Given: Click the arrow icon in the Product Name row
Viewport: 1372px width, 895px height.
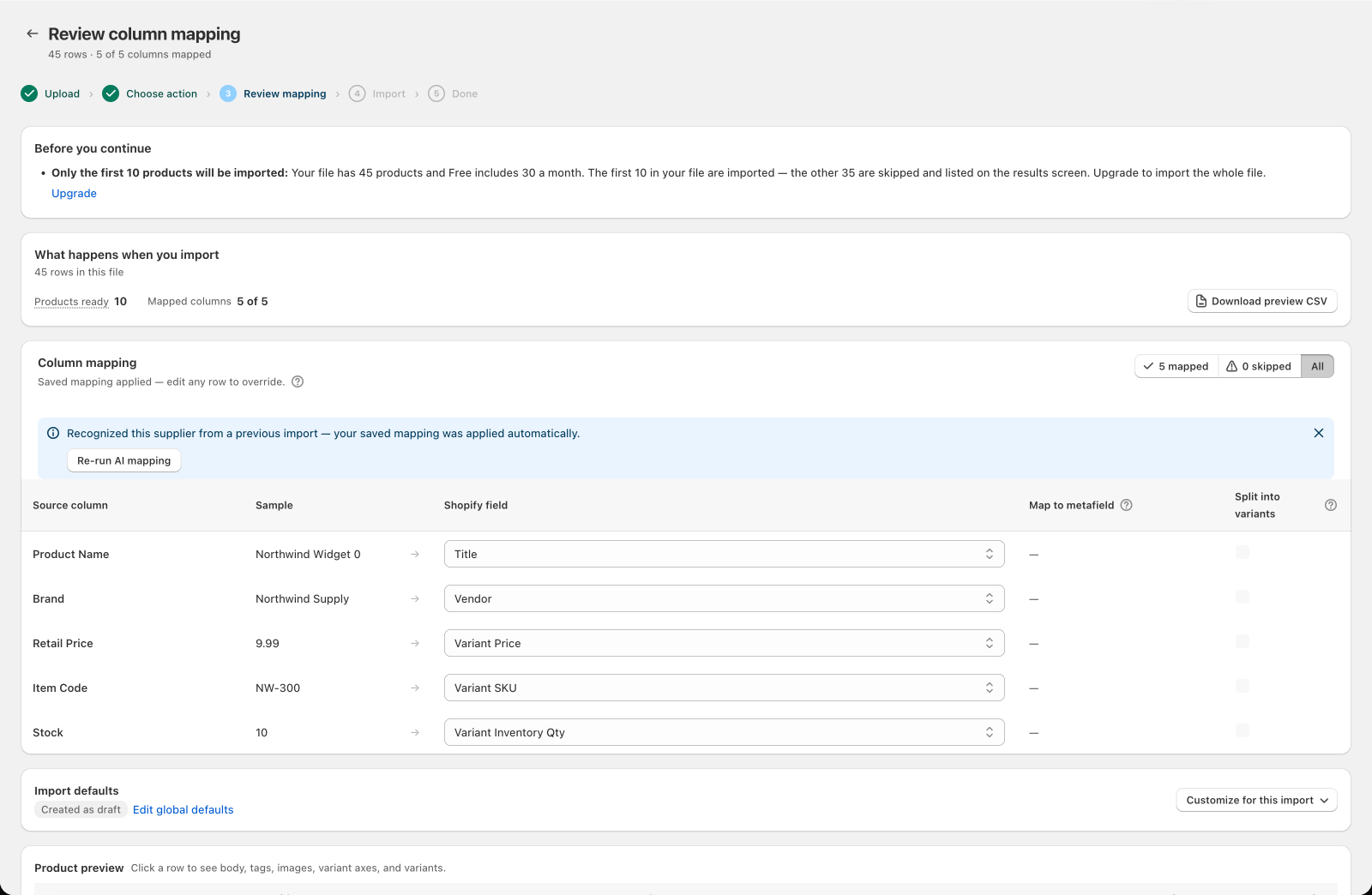Looking at the screenshot, I should tap(415, 554).
